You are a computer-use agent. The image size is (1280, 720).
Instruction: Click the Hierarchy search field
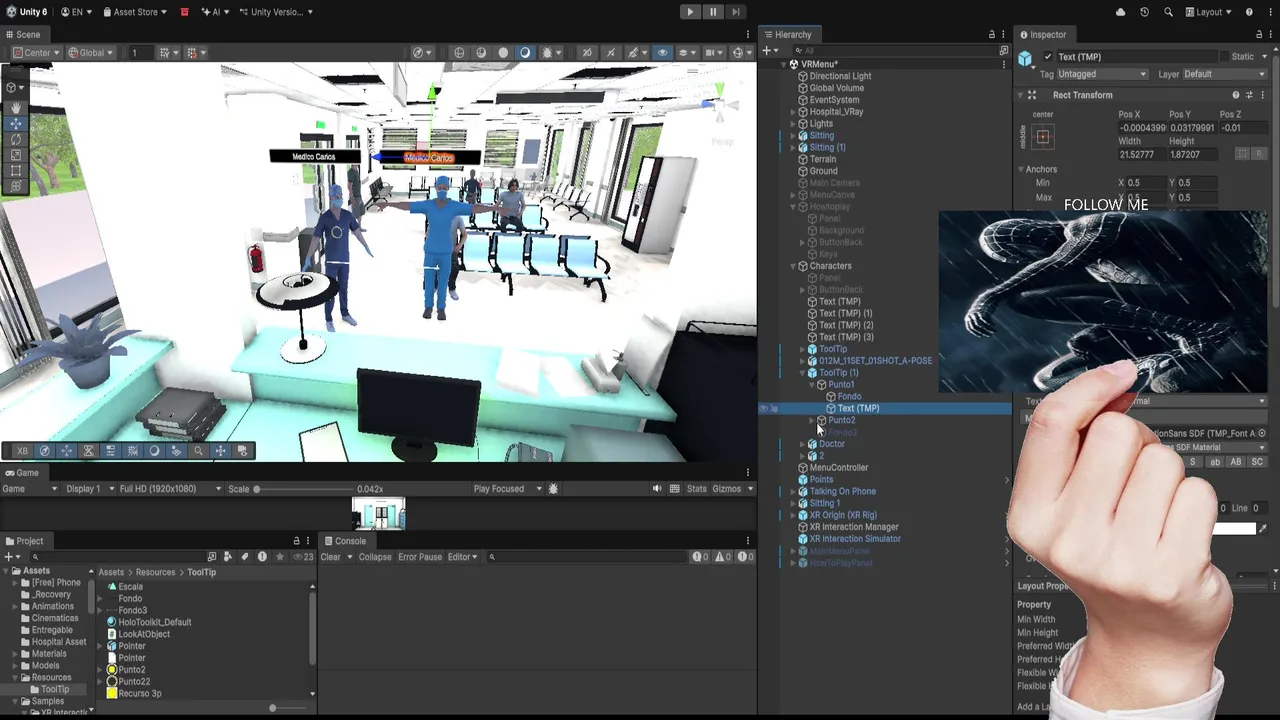[895, 50]
